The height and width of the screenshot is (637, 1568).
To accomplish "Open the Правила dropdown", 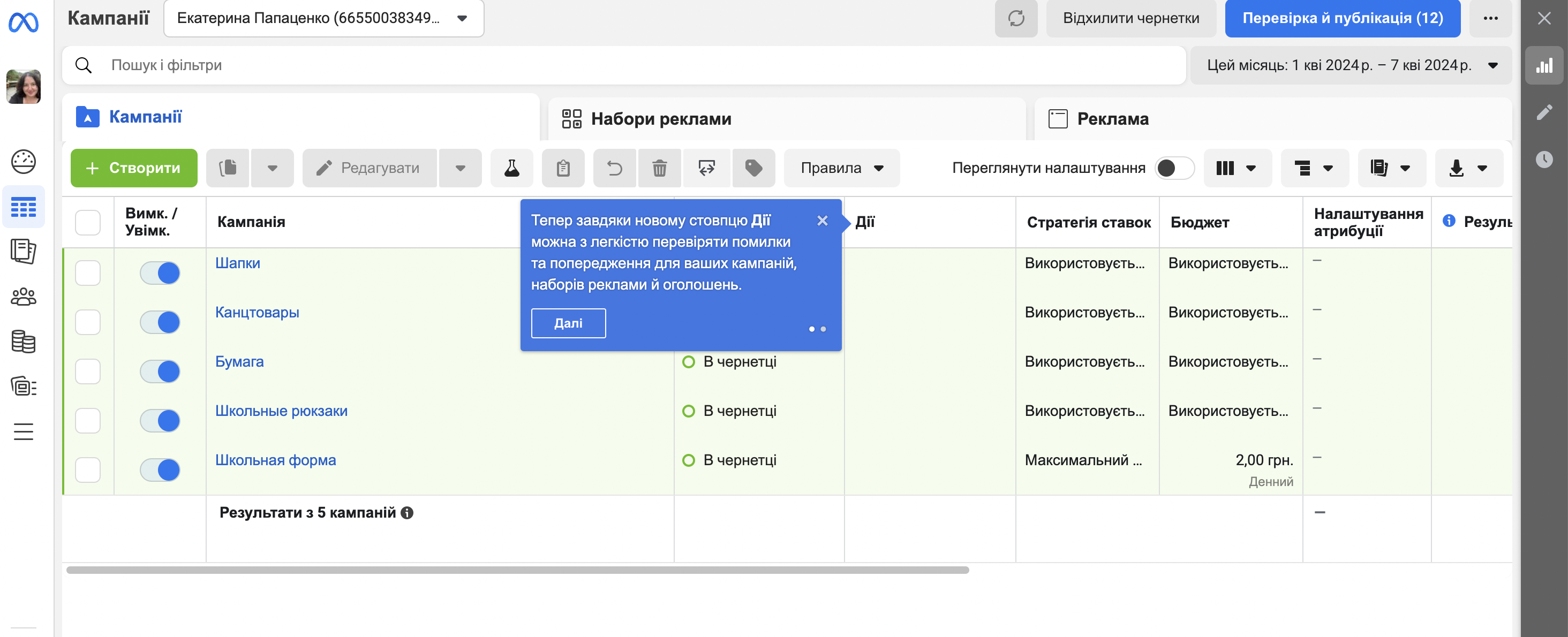I will coord(841,168).
